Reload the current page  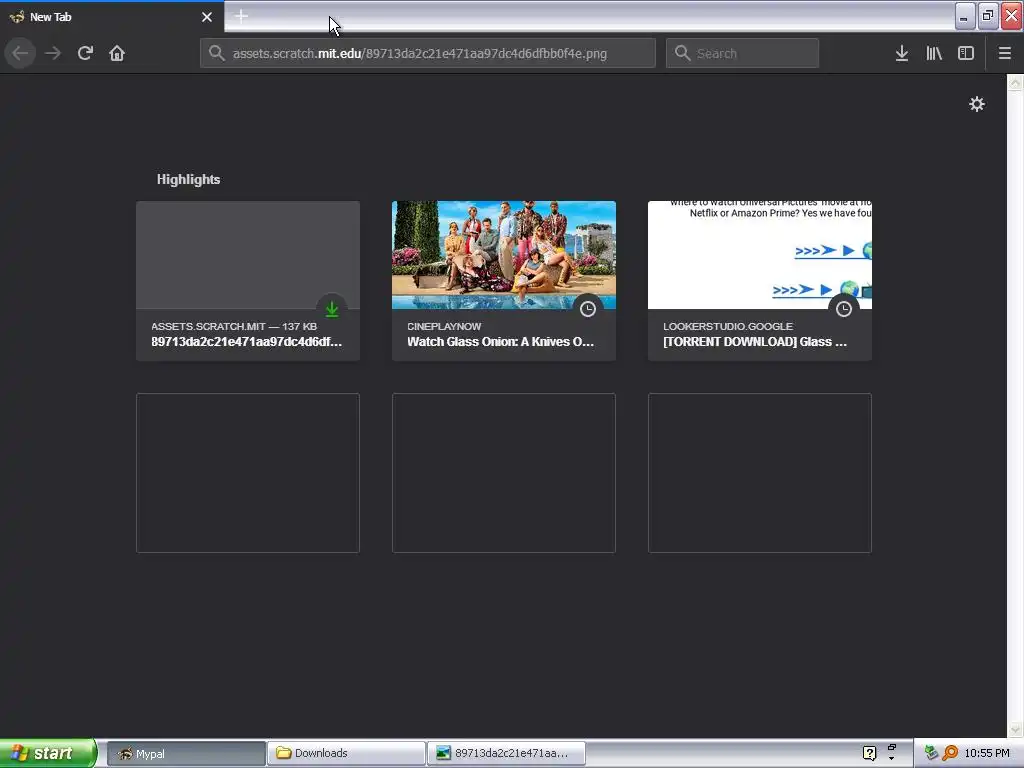[x=85, y=53]
